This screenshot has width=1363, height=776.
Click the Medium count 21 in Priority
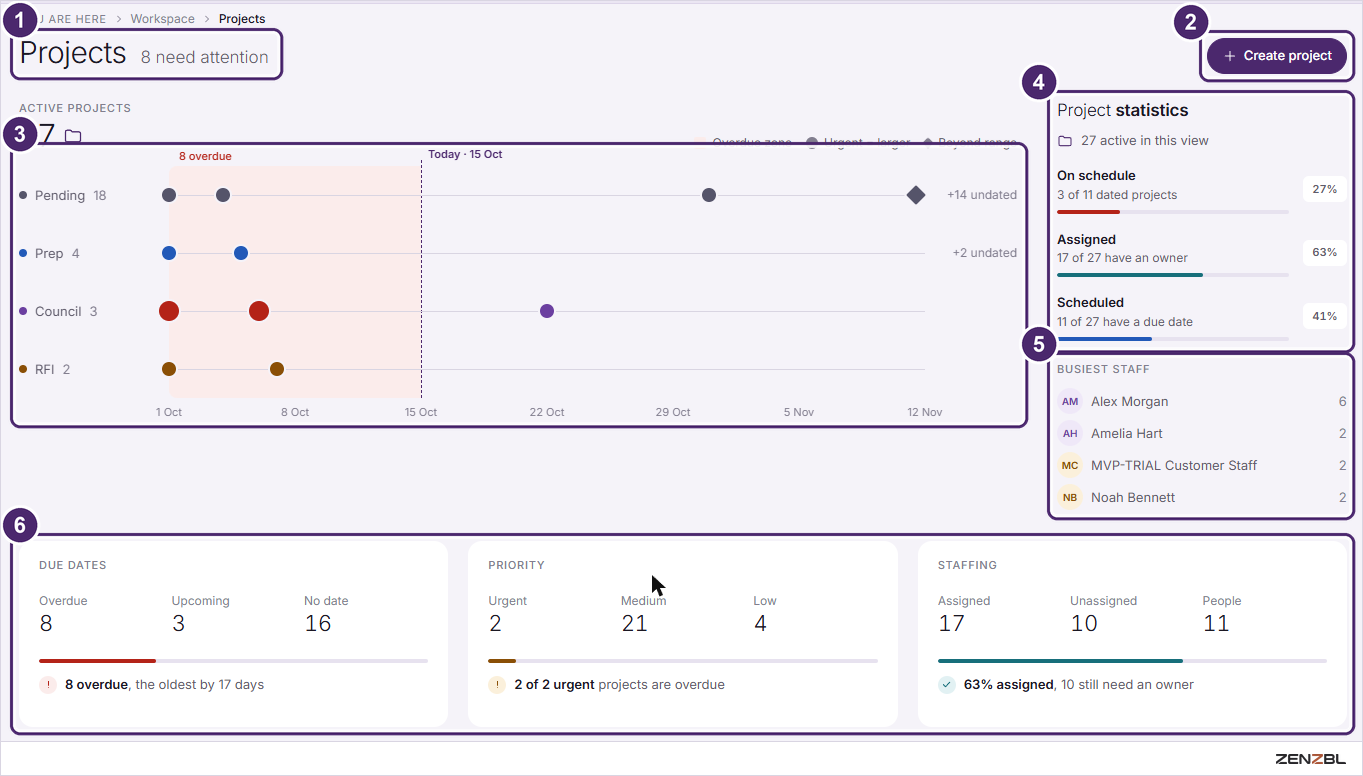pyautogui.click(x=634, y=624)
